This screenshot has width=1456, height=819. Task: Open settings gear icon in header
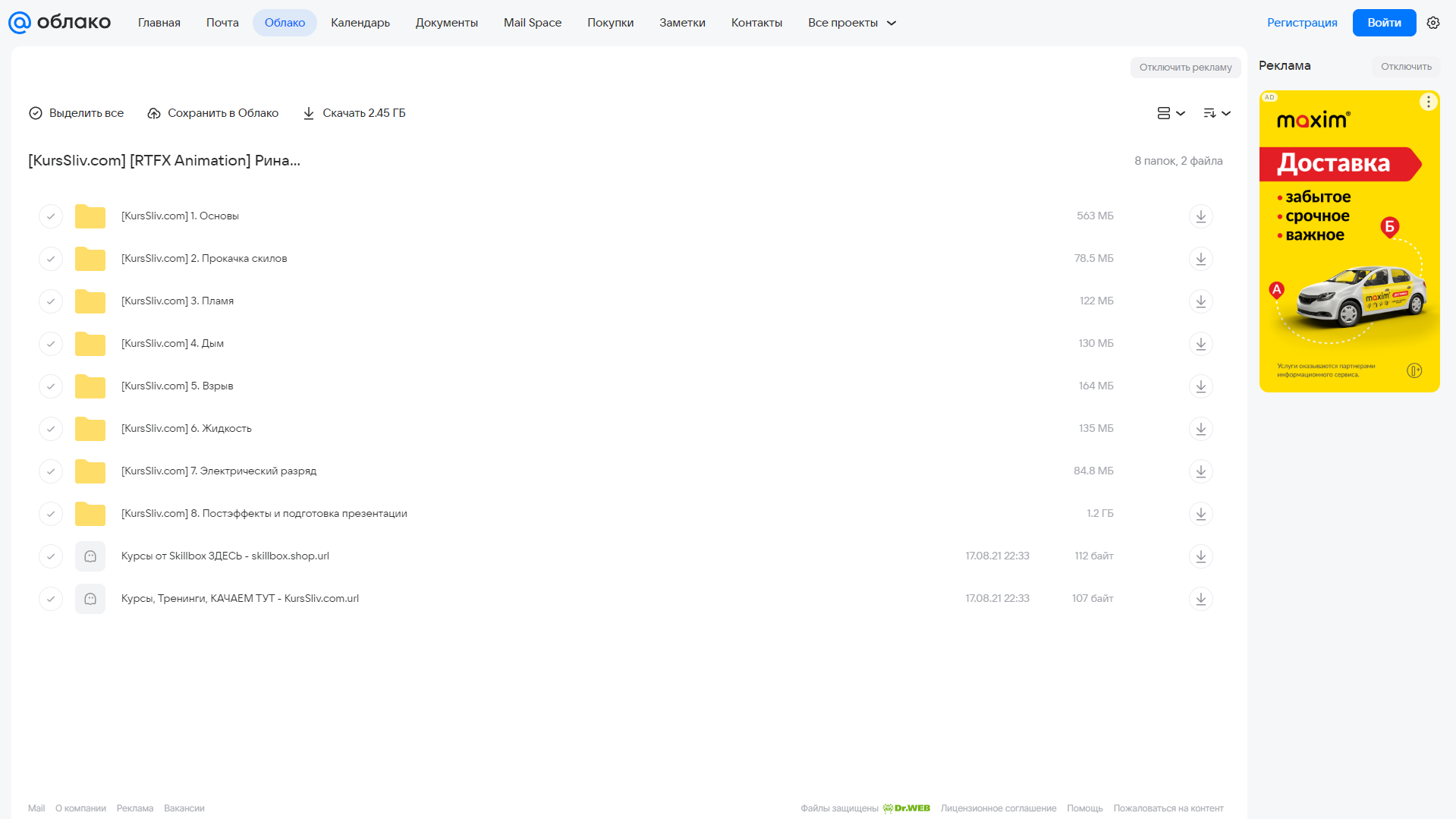click(x=1432, y=23)
